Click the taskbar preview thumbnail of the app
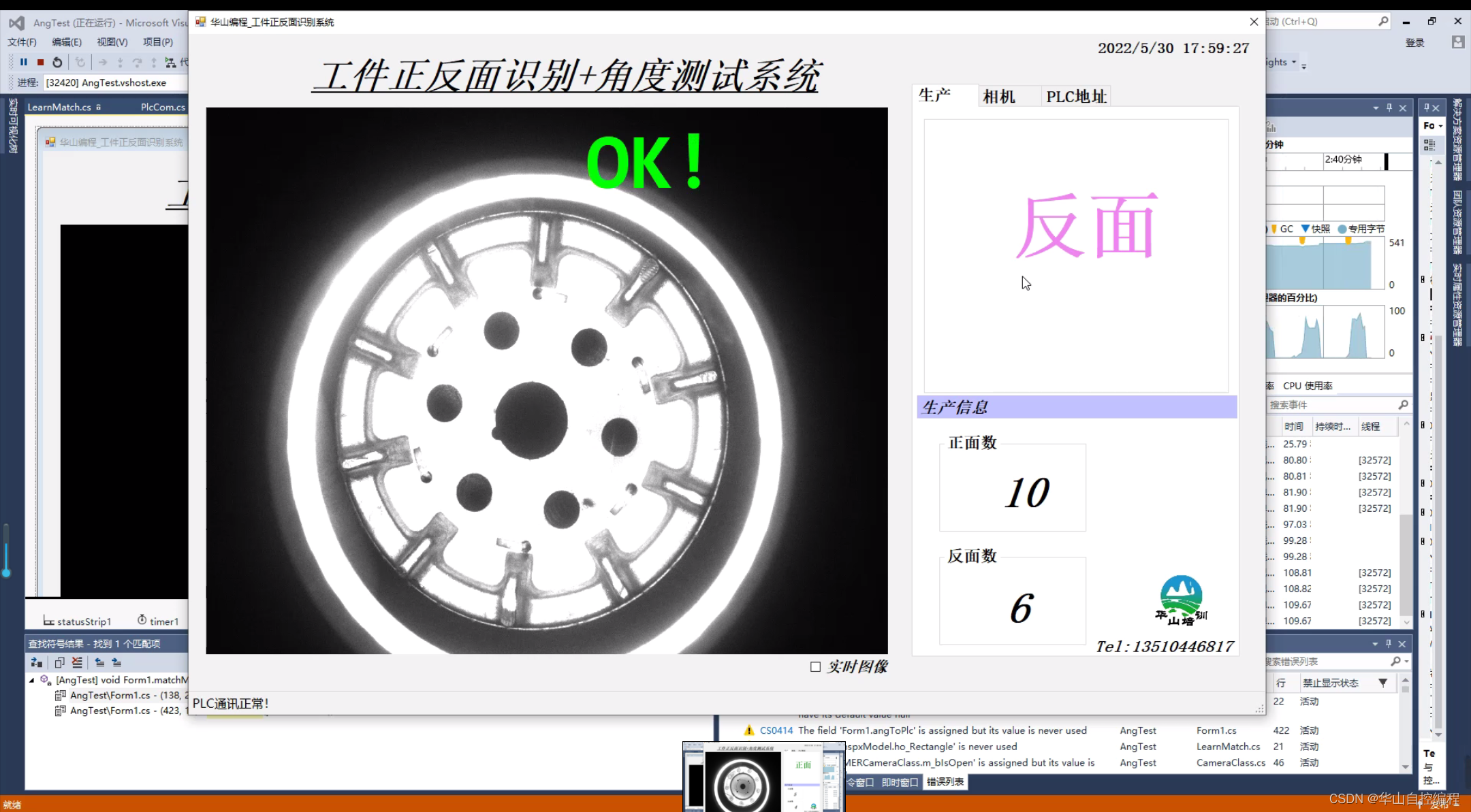This screenshot has width=1471, height=812. (763, 777)
